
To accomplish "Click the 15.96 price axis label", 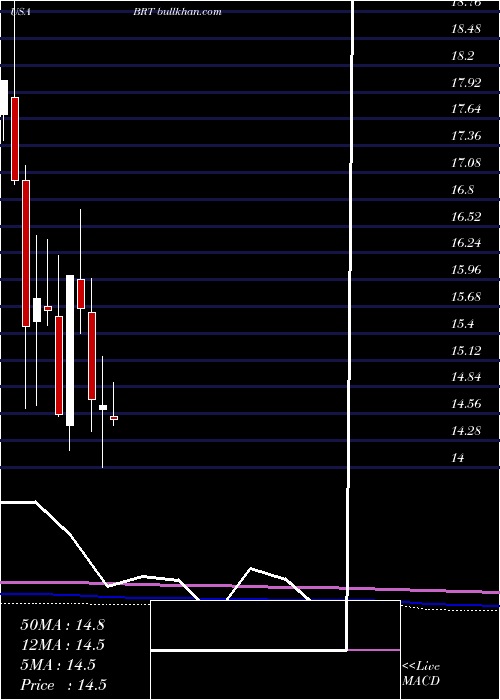I will tap(466, 270).
